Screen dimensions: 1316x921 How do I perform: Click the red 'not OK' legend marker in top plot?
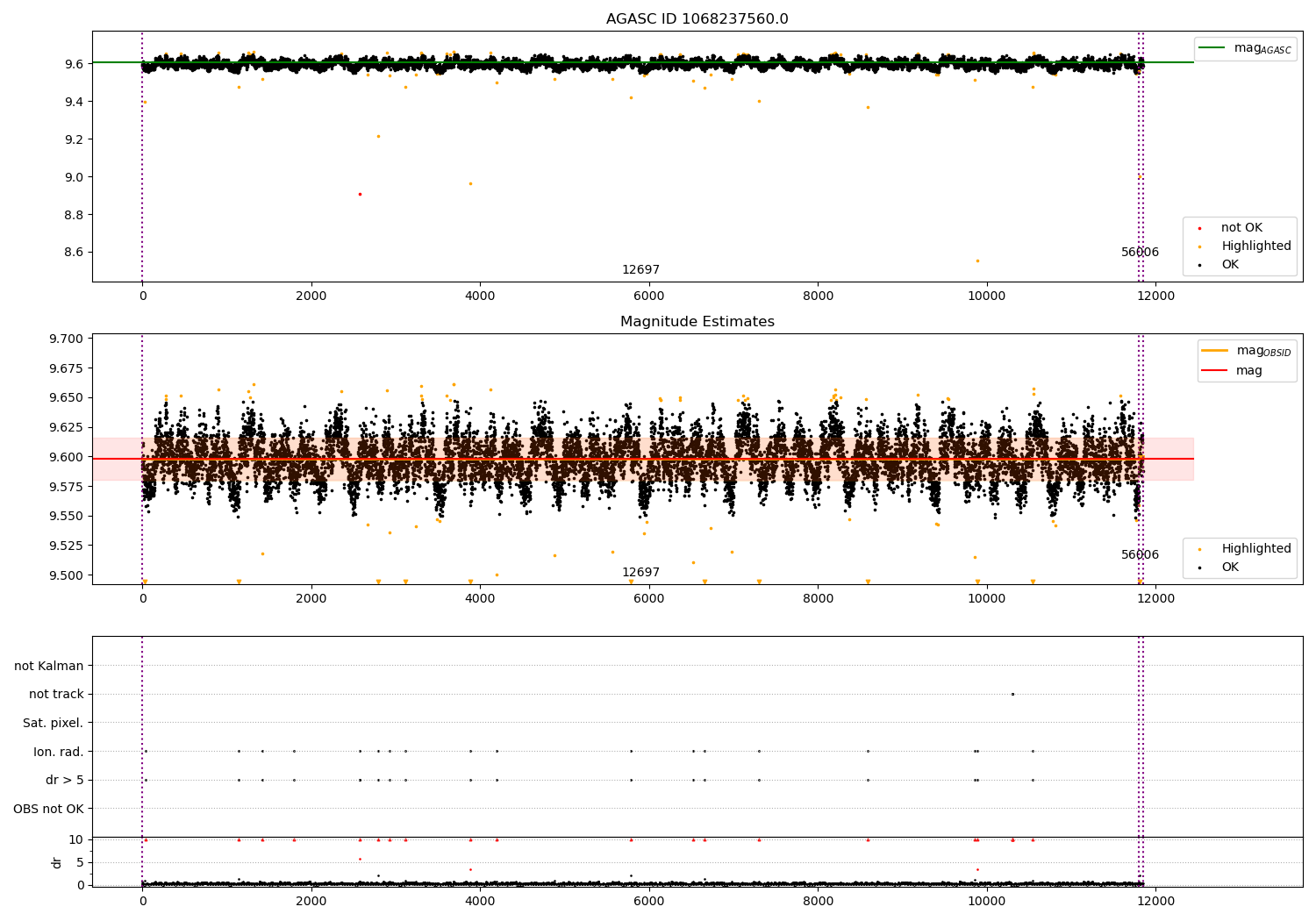pos(1199,228)
